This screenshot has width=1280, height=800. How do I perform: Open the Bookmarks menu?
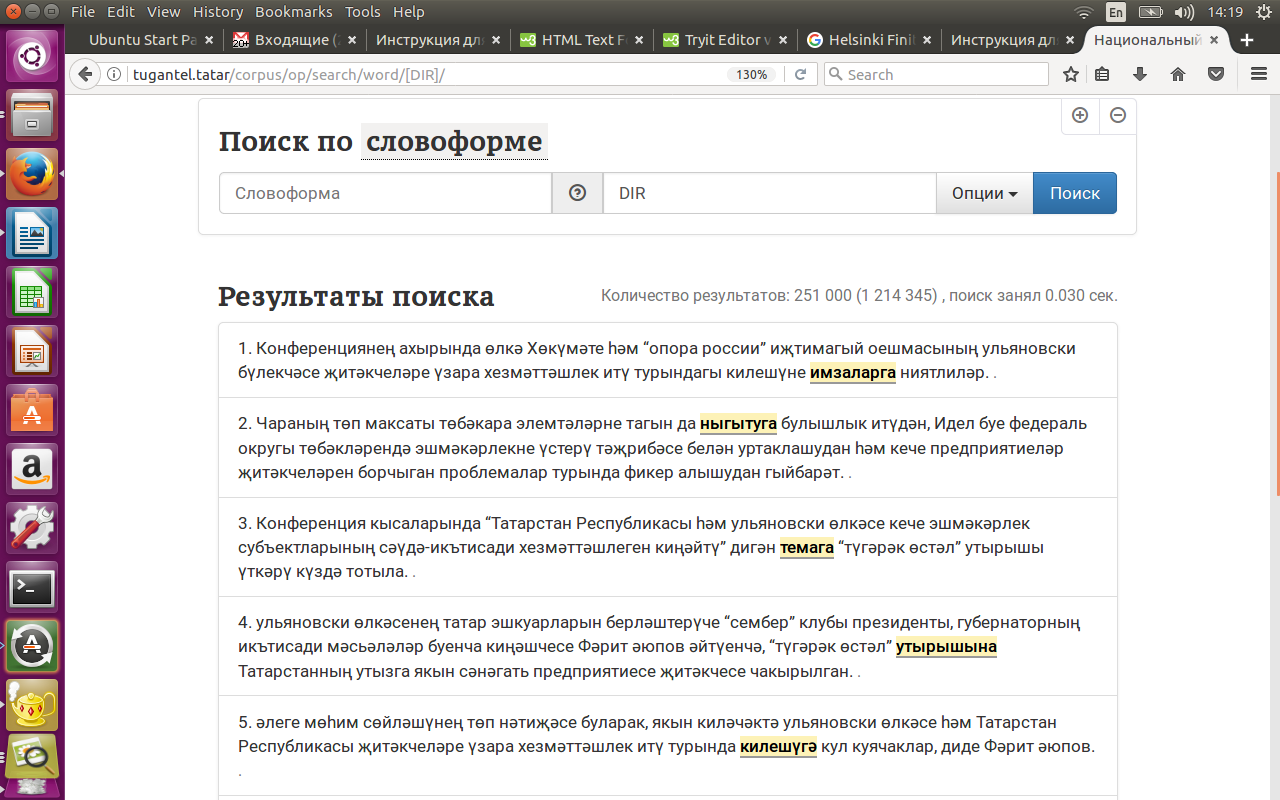pos(292,11)
